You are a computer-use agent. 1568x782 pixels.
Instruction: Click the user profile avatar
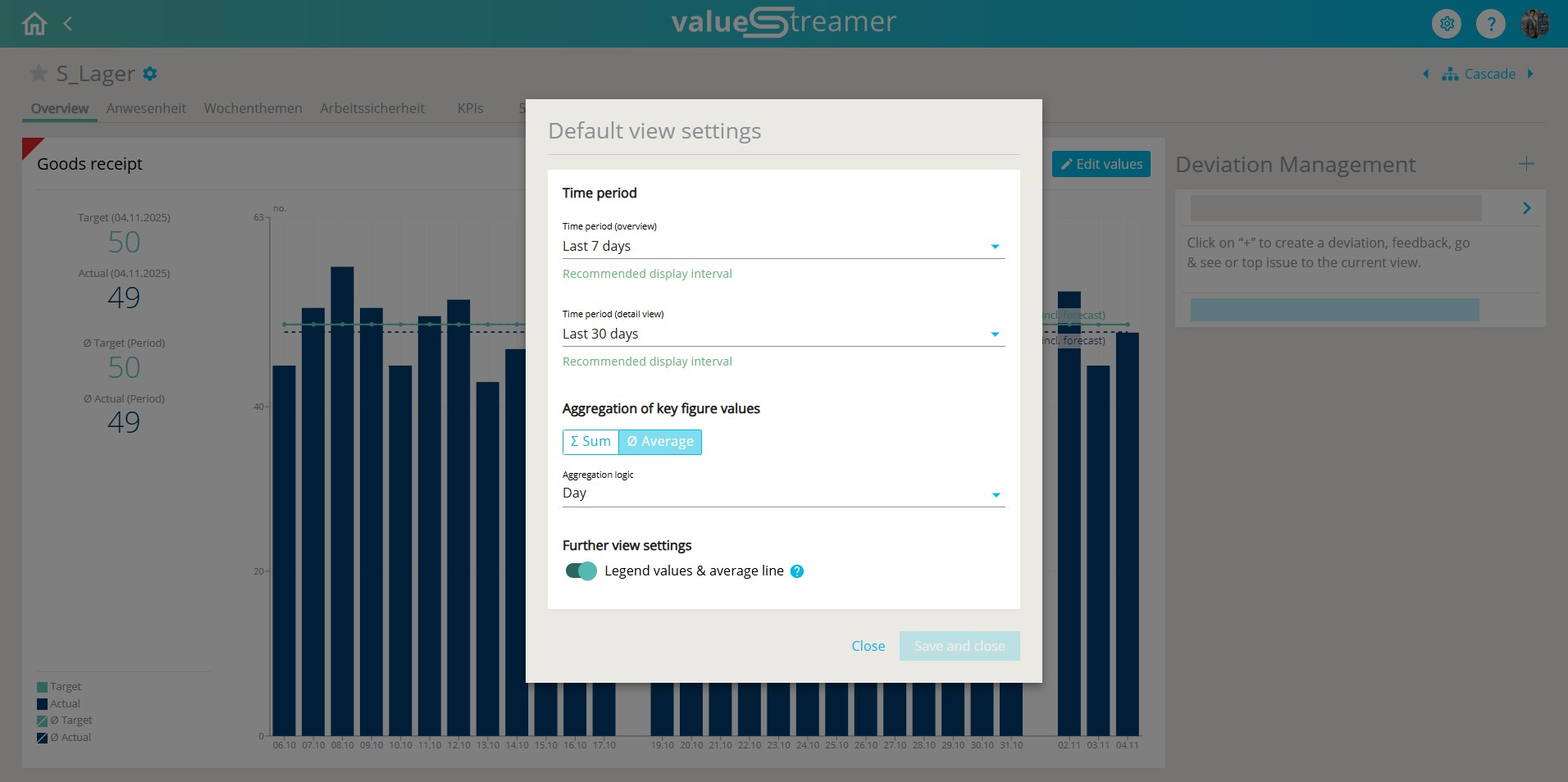coord(1534,24)
